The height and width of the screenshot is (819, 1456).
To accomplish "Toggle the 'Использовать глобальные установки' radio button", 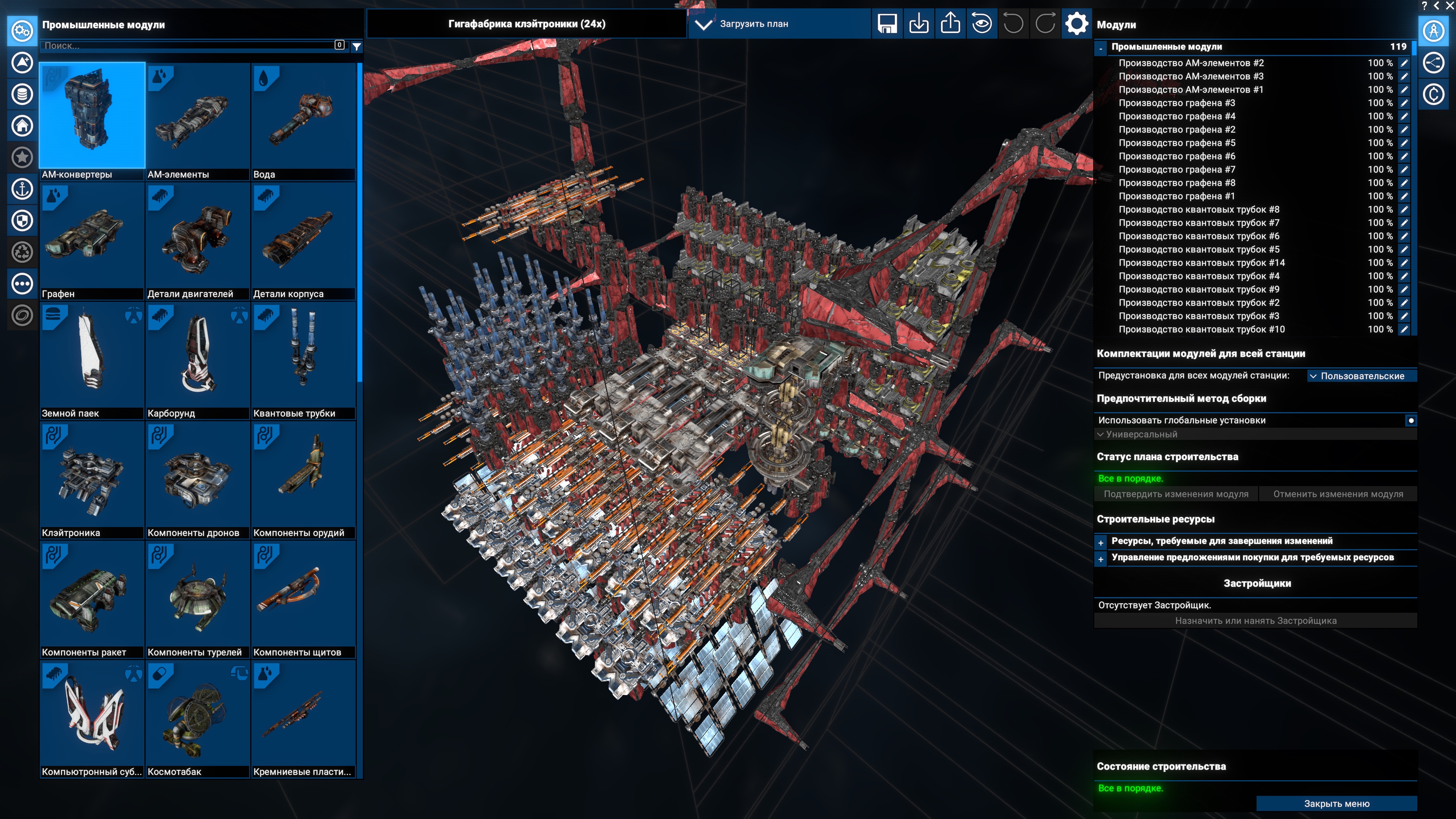I will [x=1411, y=420].
